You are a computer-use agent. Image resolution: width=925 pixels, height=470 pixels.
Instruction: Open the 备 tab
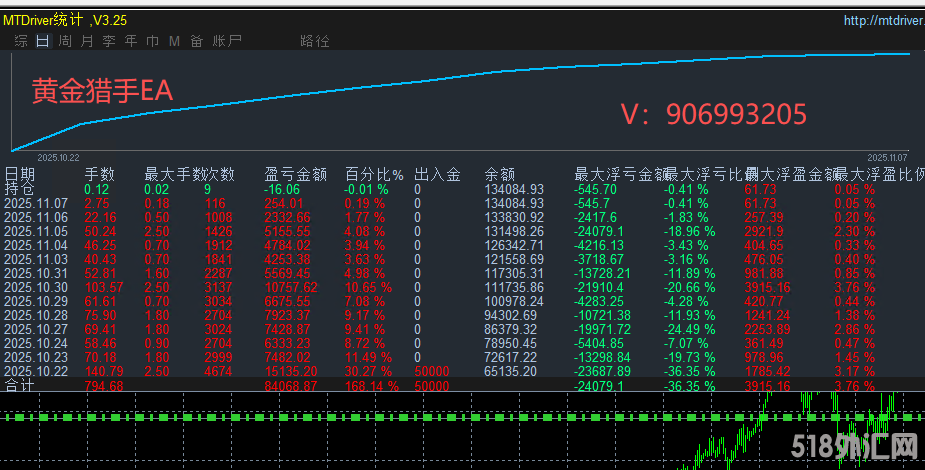click(196, 41)
